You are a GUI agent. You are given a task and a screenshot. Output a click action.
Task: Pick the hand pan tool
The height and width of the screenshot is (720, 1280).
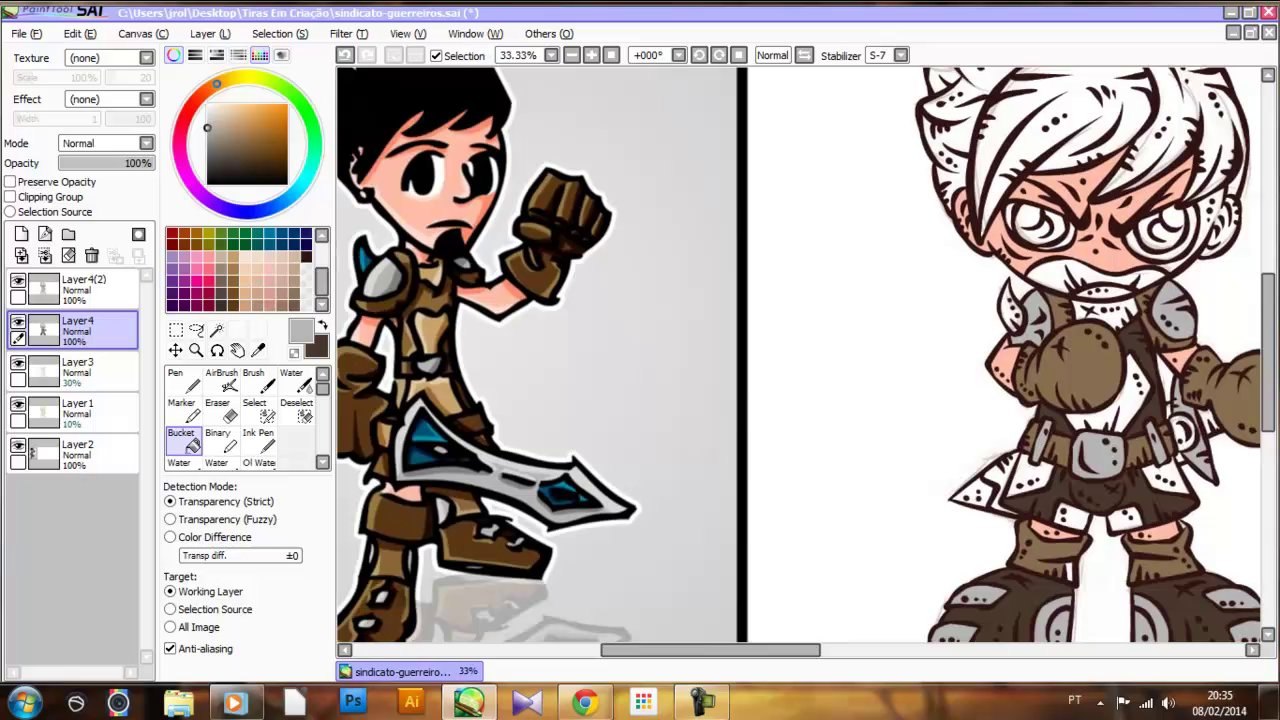(237, 350)
